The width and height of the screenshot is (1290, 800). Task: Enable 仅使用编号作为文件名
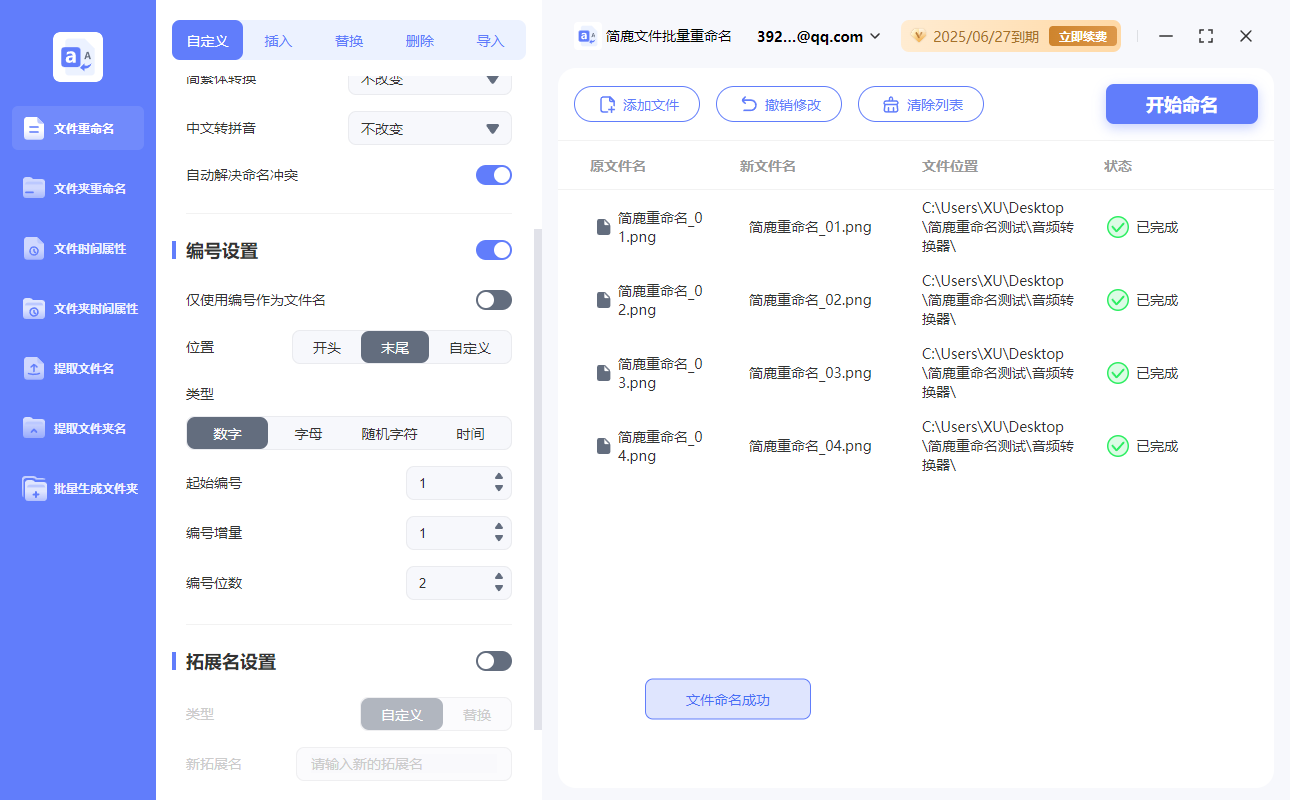493,299
